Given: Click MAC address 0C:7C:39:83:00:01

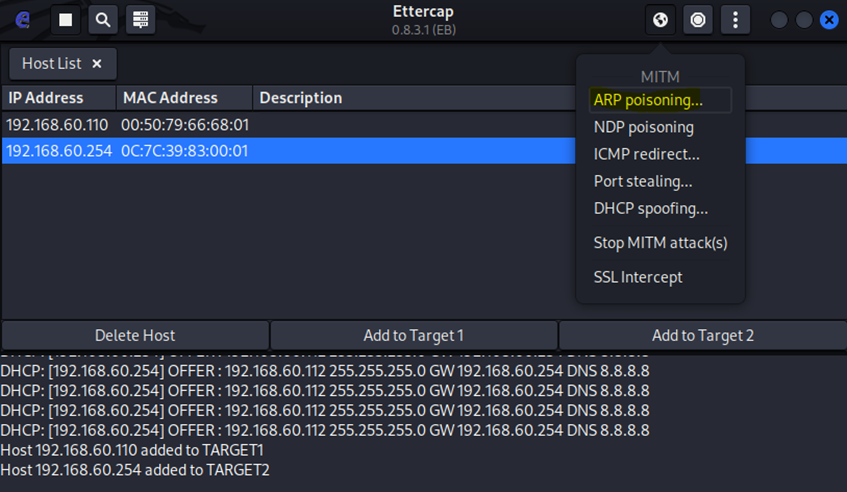Looking at the screenshot, I should (184, 151).
